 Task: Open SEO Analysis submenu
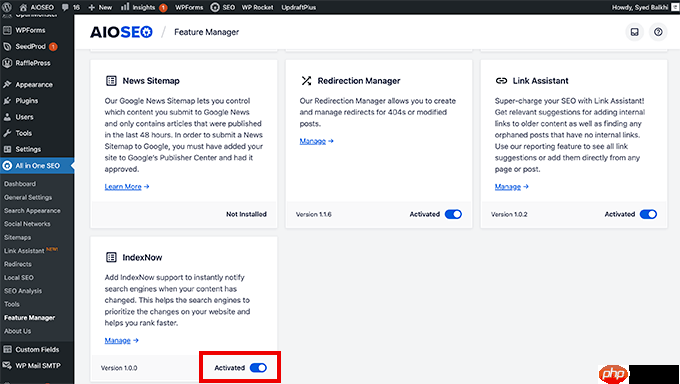click(23, 291)
